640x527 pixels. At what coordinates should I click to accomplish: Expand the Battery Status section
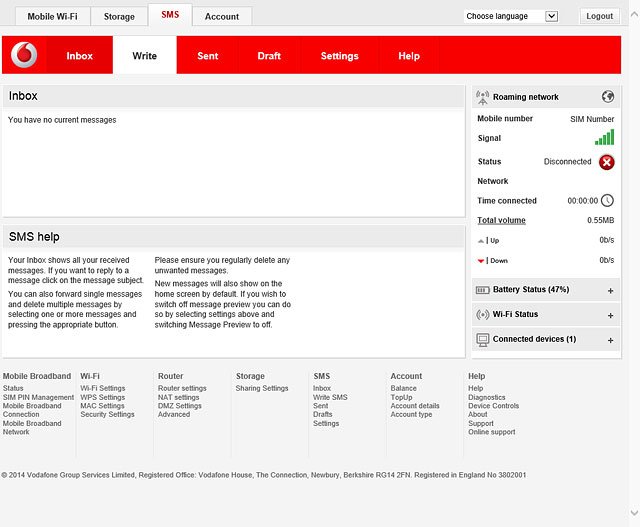[x=610, y=291]
